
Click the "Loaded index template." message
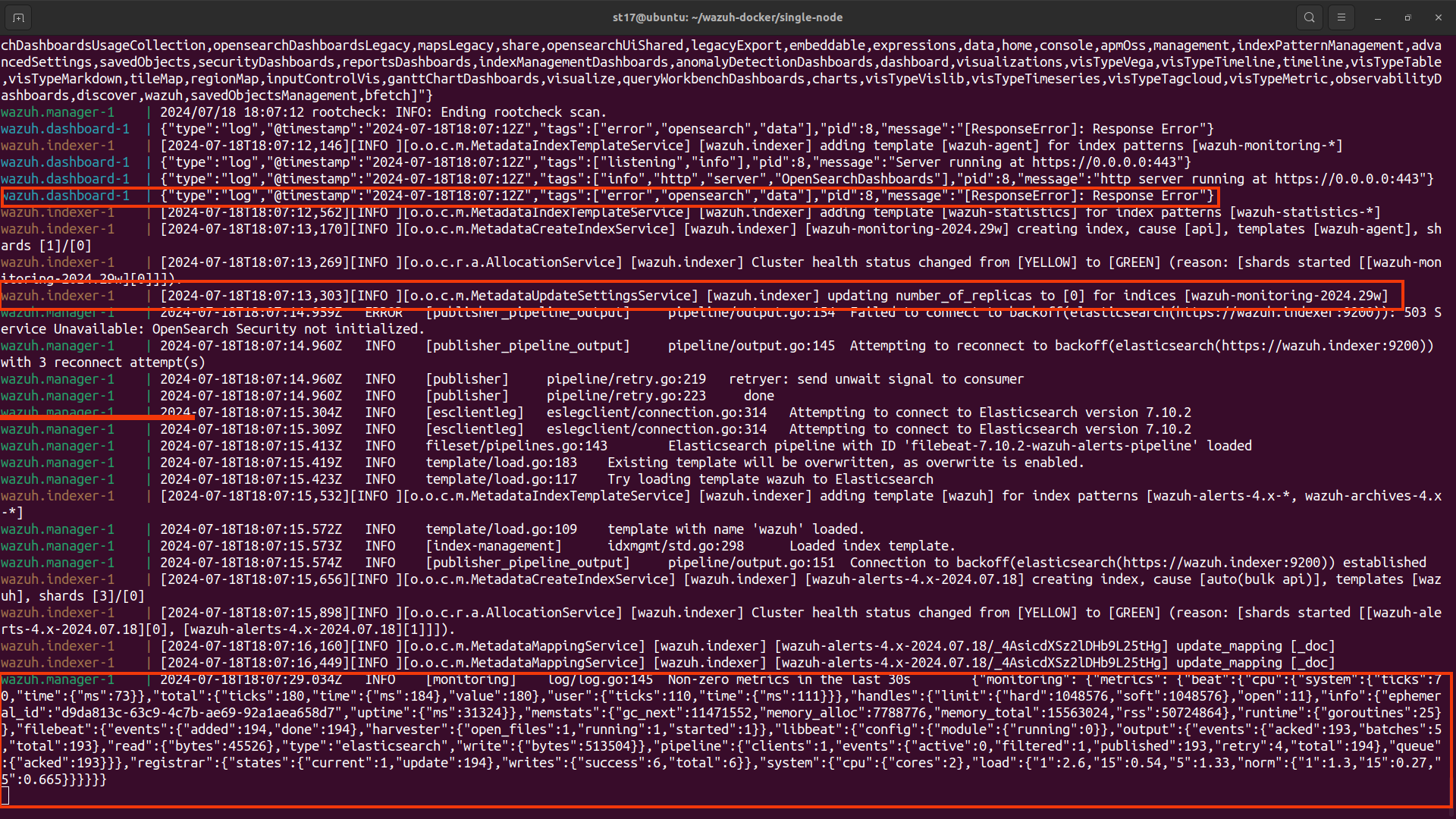tap(873, 546)
